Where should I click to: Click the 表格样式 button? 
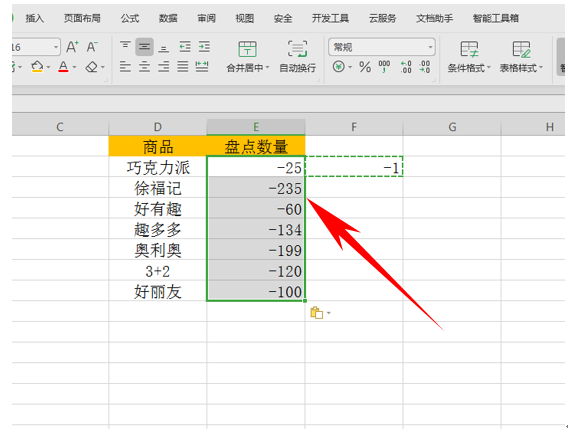click(521, 57)
